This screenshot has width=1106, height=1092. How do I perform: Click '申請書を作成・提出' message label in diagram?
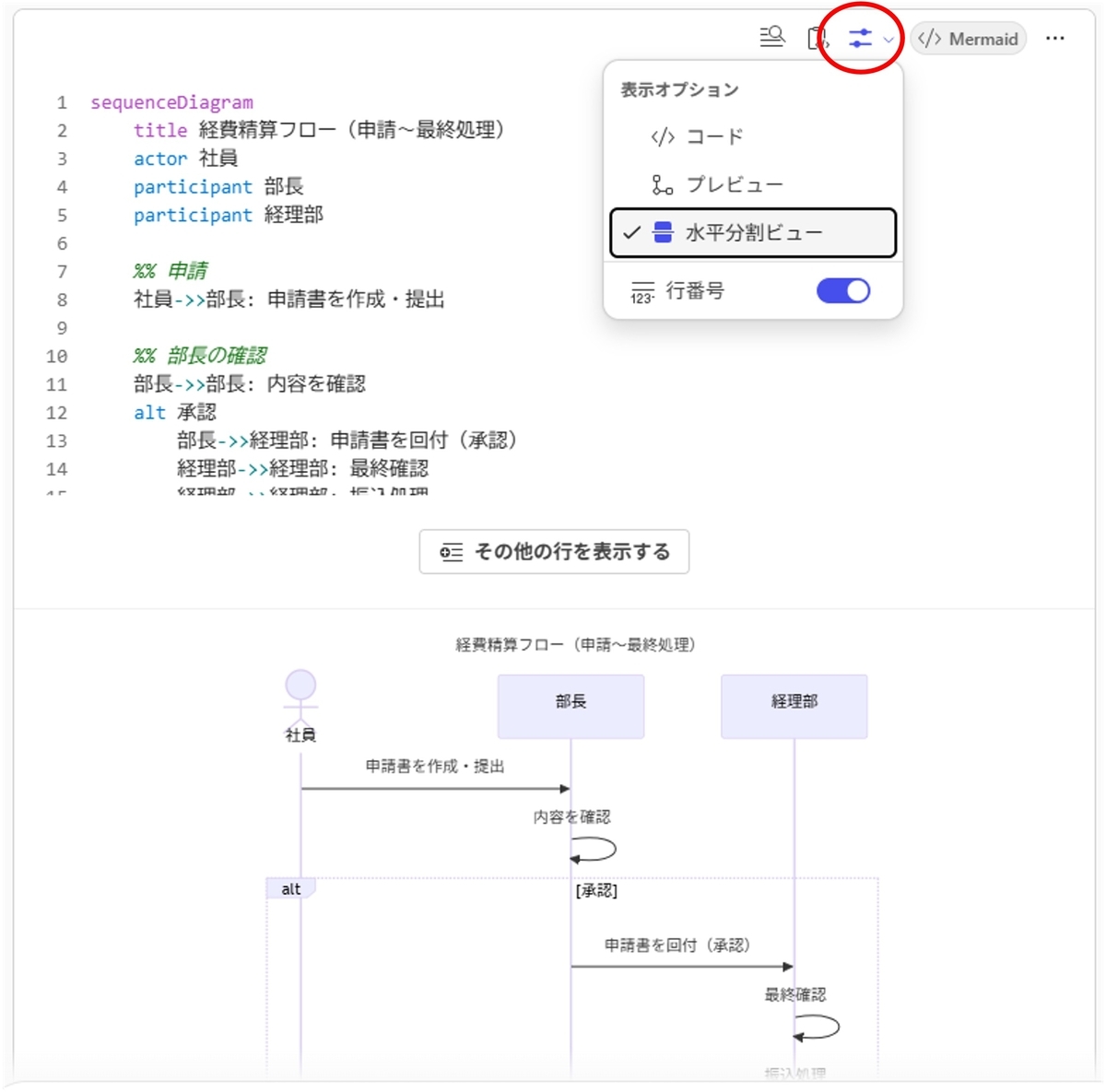(x=435, y=767)
